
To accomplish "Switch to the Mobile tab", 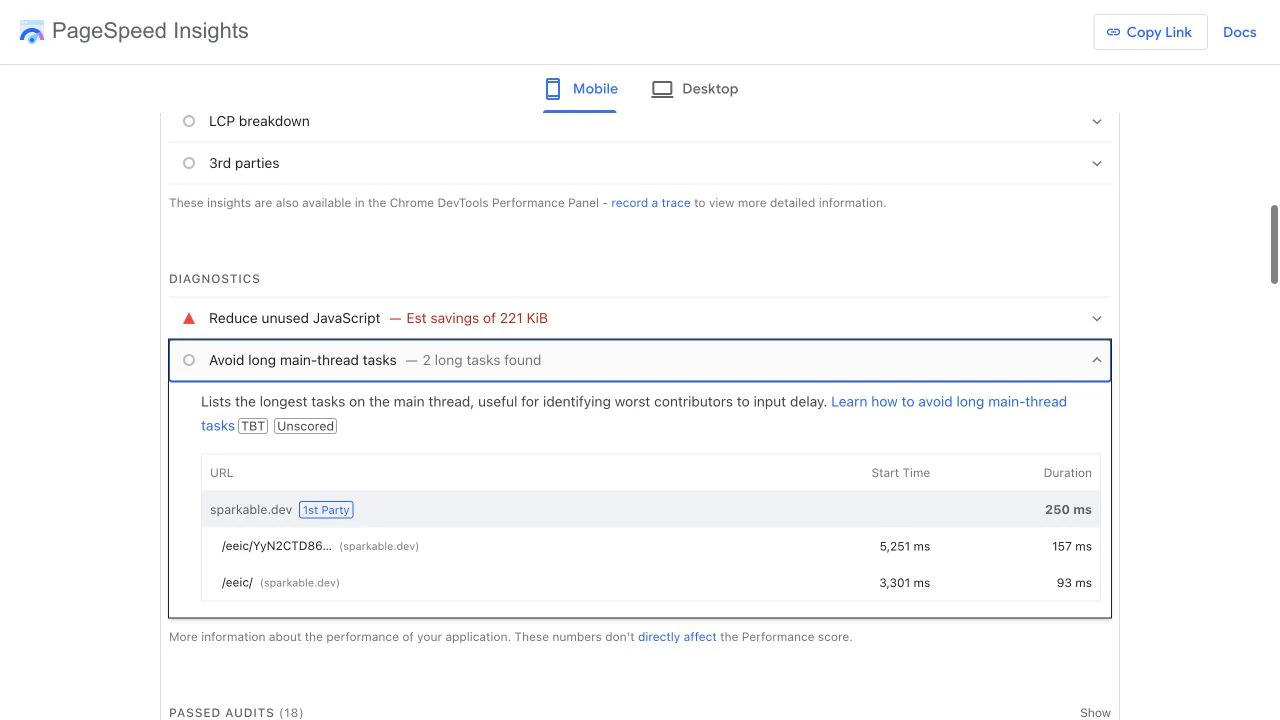I will coord(580,89).
